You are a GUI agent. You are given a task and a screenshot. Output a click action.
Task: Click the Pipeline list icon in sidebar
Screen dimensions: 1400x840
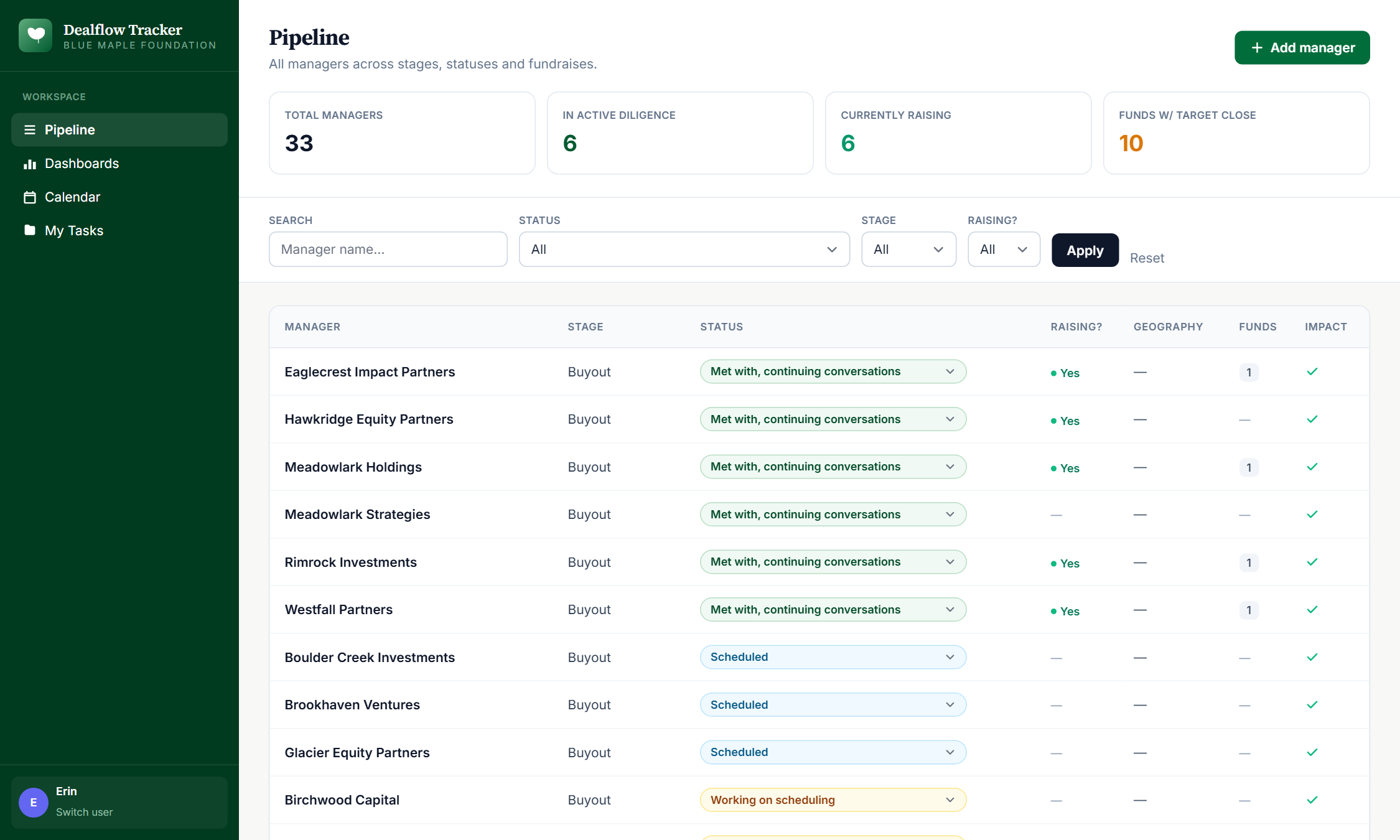coord(29,130)
